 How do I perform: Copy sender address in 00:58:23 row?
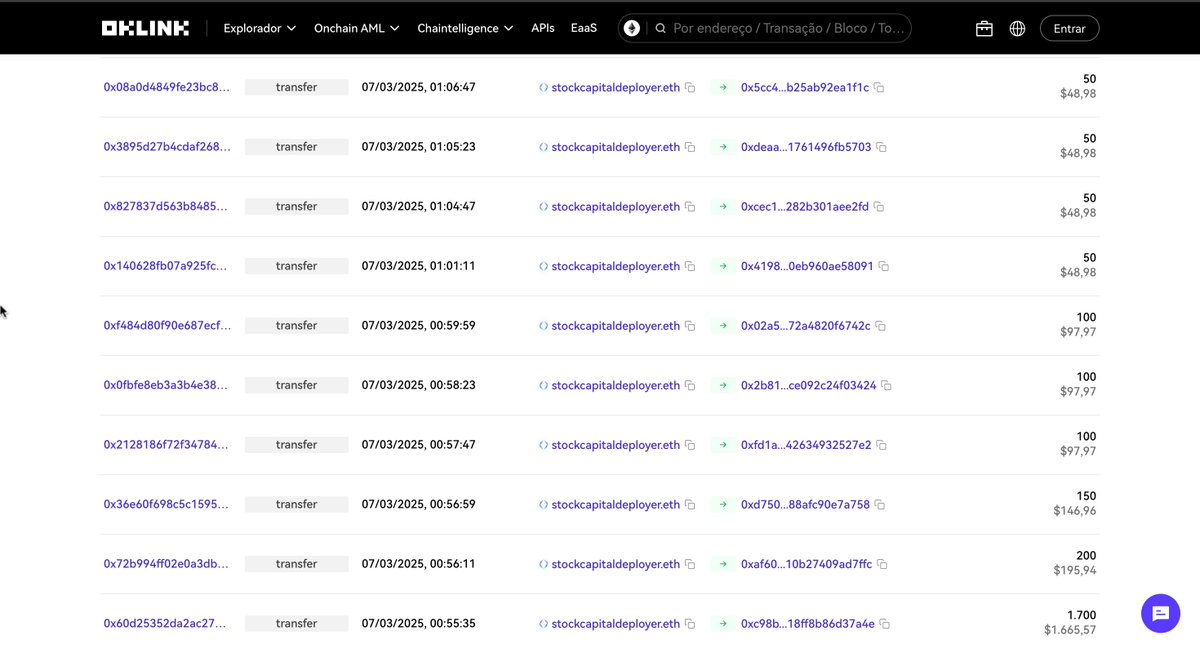tap(690, 386)
